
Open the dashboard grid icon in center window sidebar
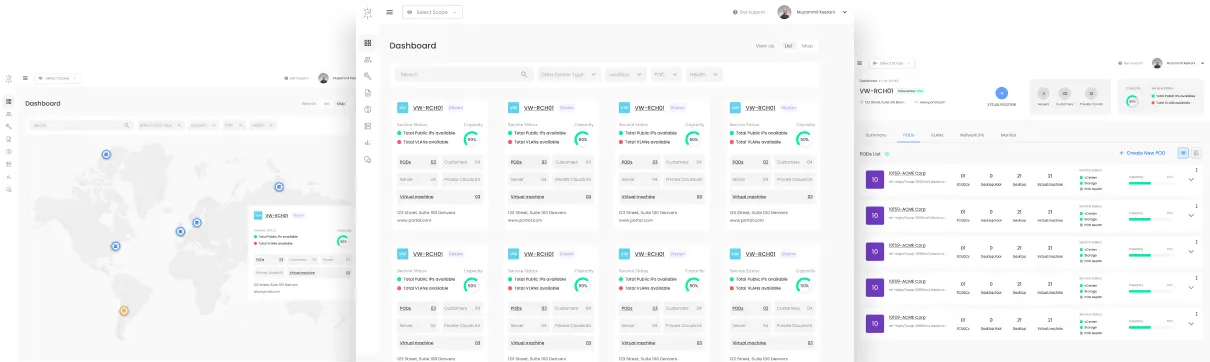(368, 43)
